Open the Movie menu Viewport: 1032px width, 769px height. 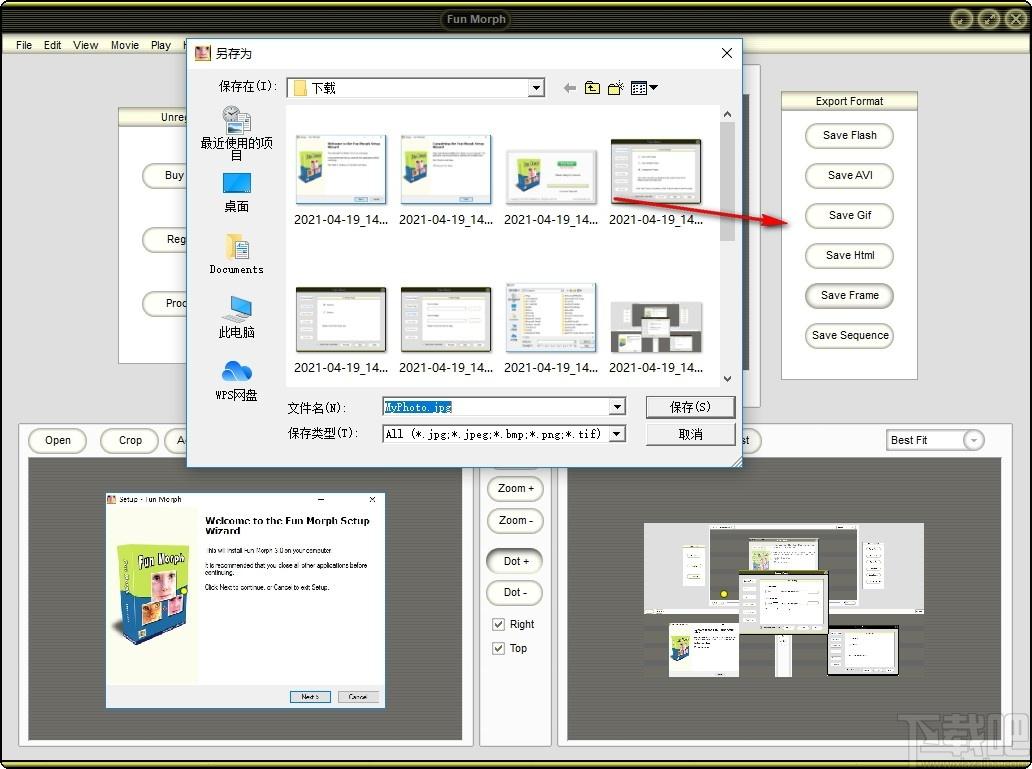[x=125, y=45]
